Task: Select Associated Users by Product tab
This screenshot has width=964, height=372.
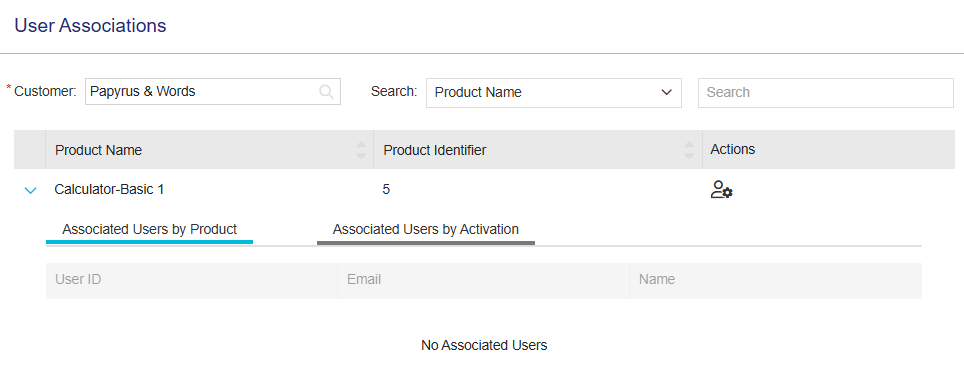Action: coord(149,230)
